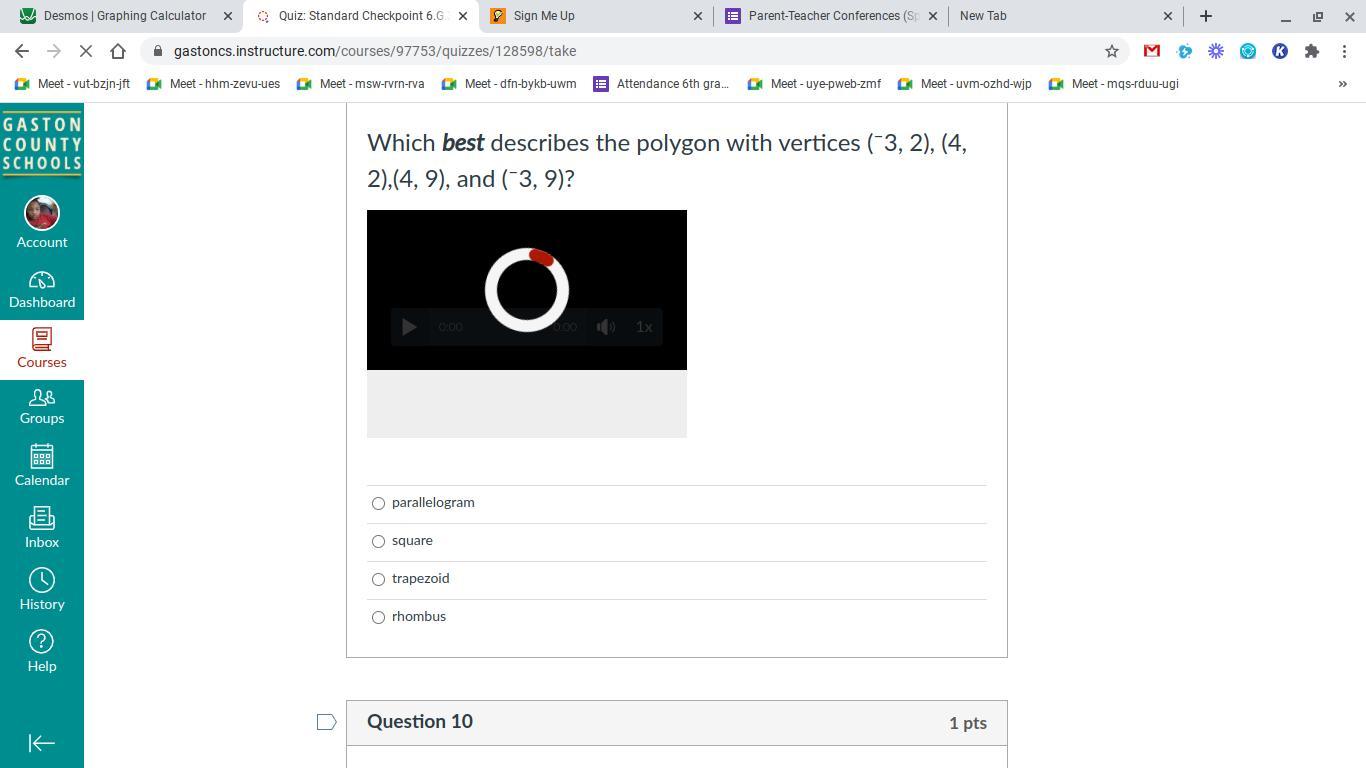Switch to the Desmos Graphing Calculator tab
This screenshot has width=1366, height=768.
[124, 16]
